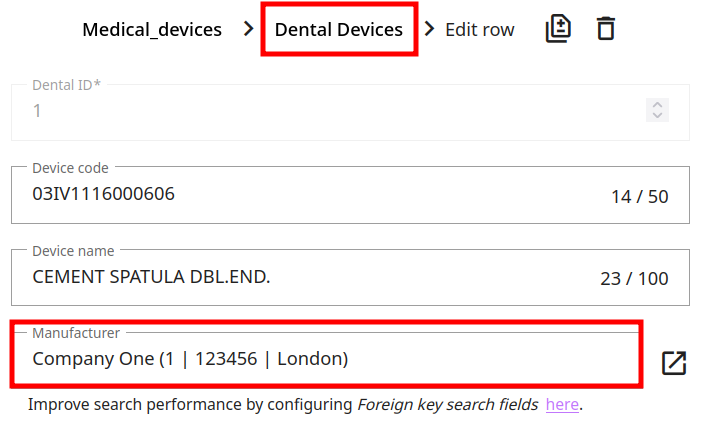Decrement Dental ID with down arrow
This screenshot has height=432, width=704.
657,116
